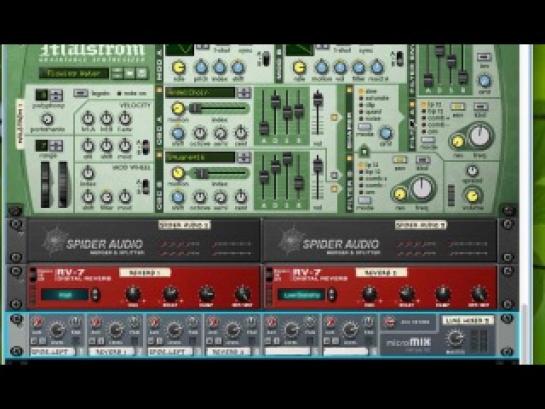The height and width of the screenshot is (409, 545).
Task: Click the Filter B mode button
Action: tap(364, 201)
